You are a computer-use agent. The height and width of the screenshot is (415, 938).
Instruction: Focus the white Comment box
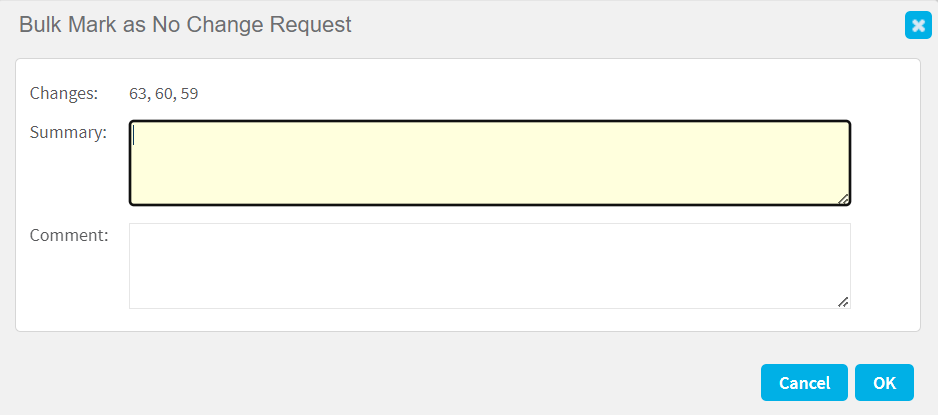(x=489, y=265)
